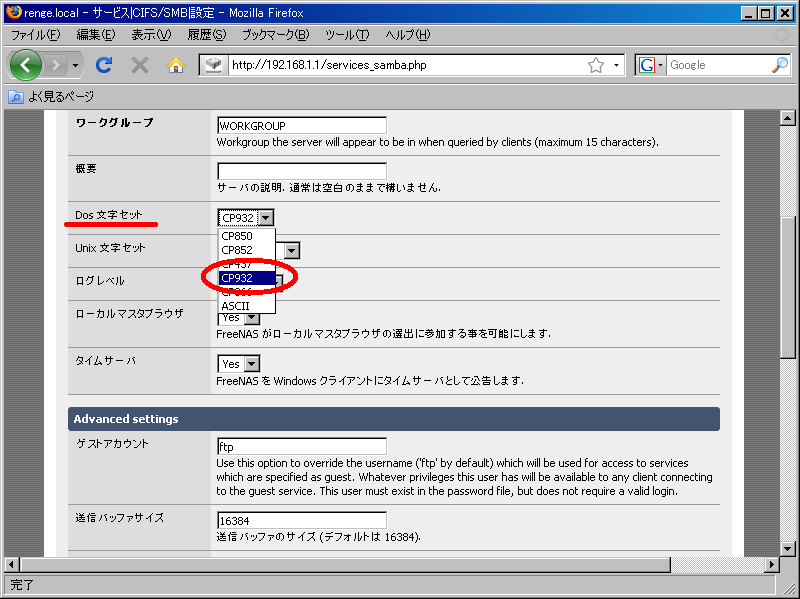Open the ブックマーク(B) menu
This screenshot has height=599, width=800.
coord(276,35)
